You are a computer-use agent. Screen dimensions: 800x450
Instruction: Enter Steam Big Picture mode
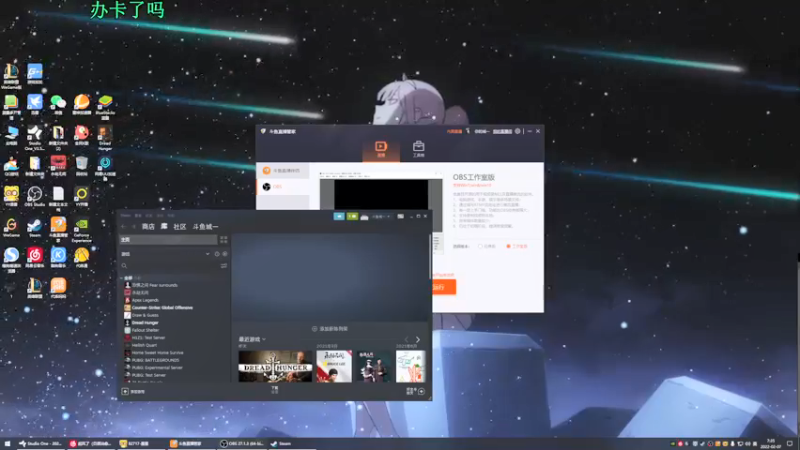401,216
